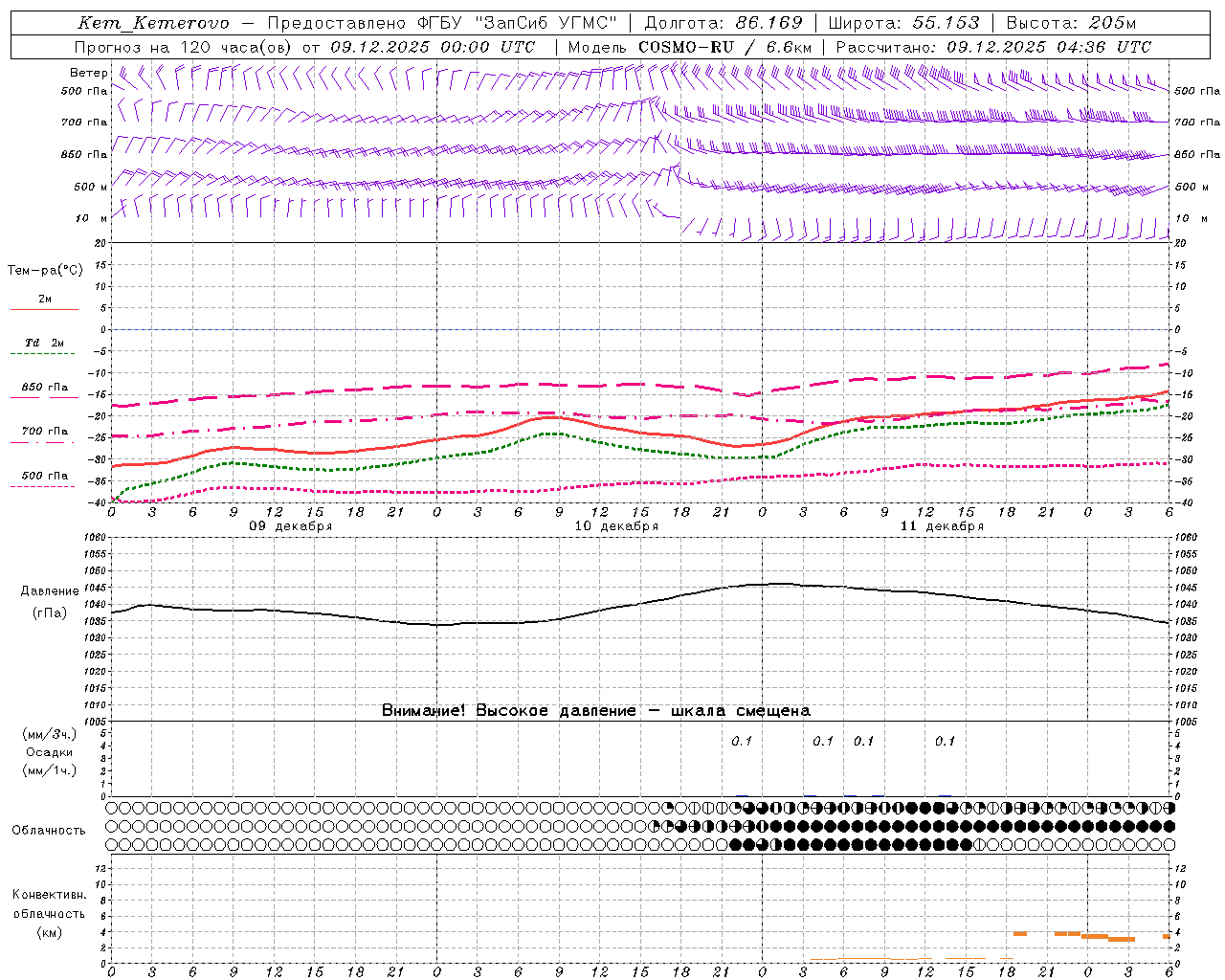Click the 'Конвективн.' convective cloud label
The height and width of the screenshot is (980, 1225).
(49, 895)
